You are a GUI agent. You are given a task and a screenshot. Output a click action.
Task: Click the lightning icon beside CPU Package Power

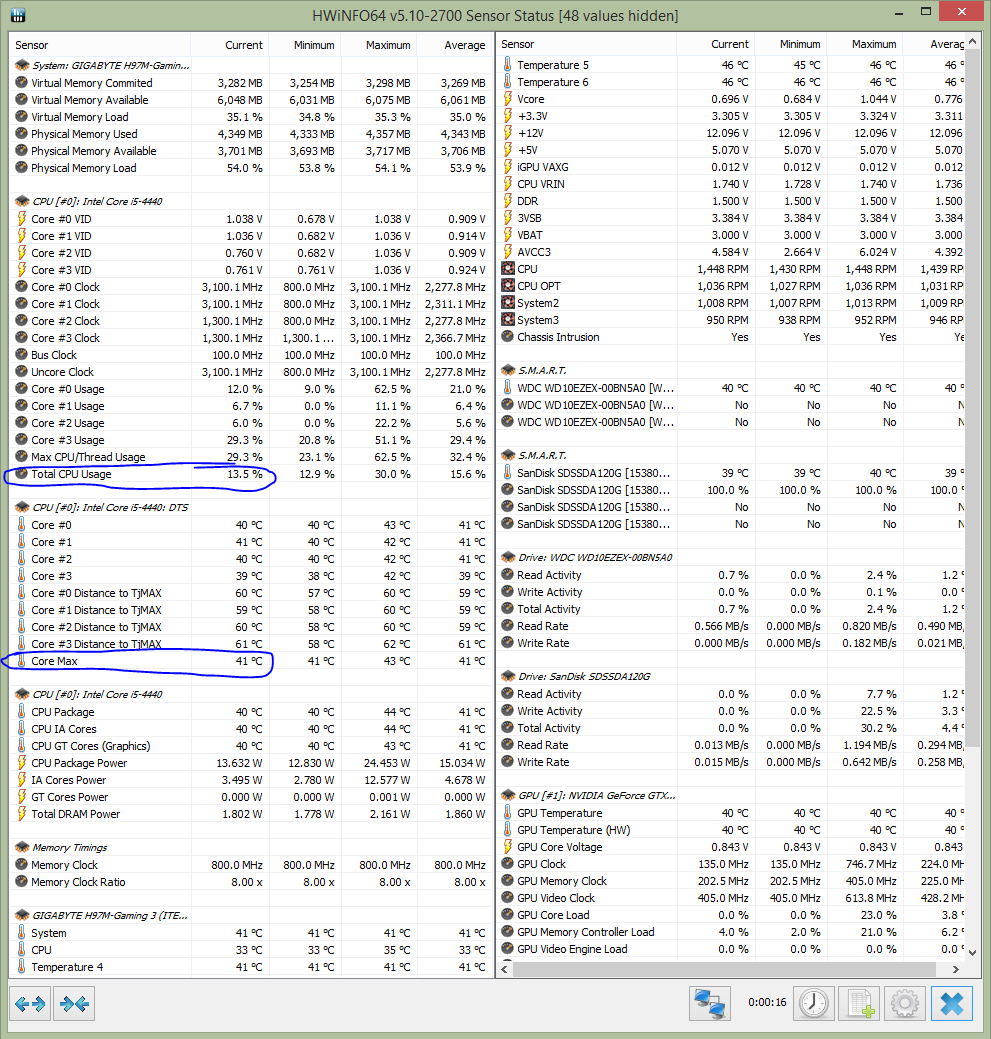coord(21,763)
